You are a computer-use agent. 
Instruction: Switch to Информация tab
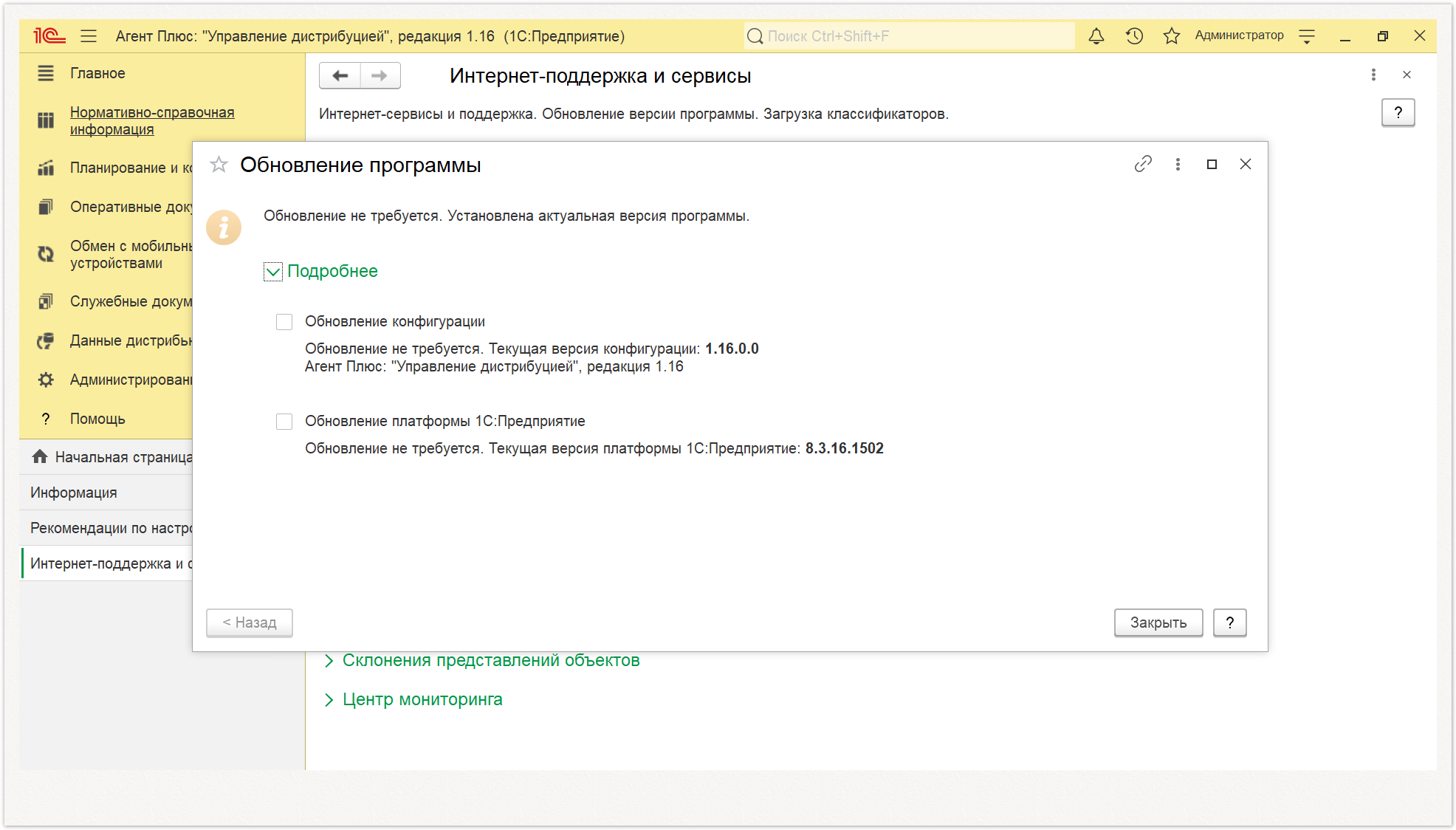click(x=106, y=493)
